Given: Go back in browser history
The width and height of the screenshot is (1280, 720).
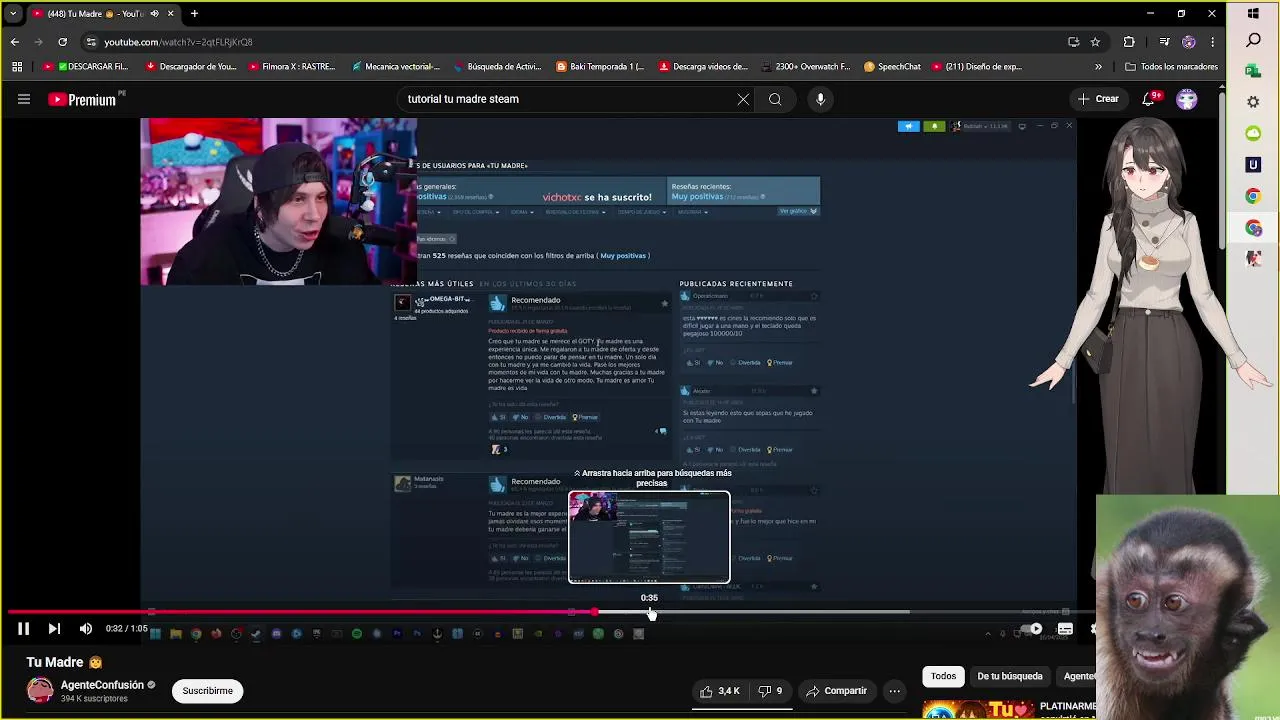Looking at the screenshot, I should tap(15, 42).
